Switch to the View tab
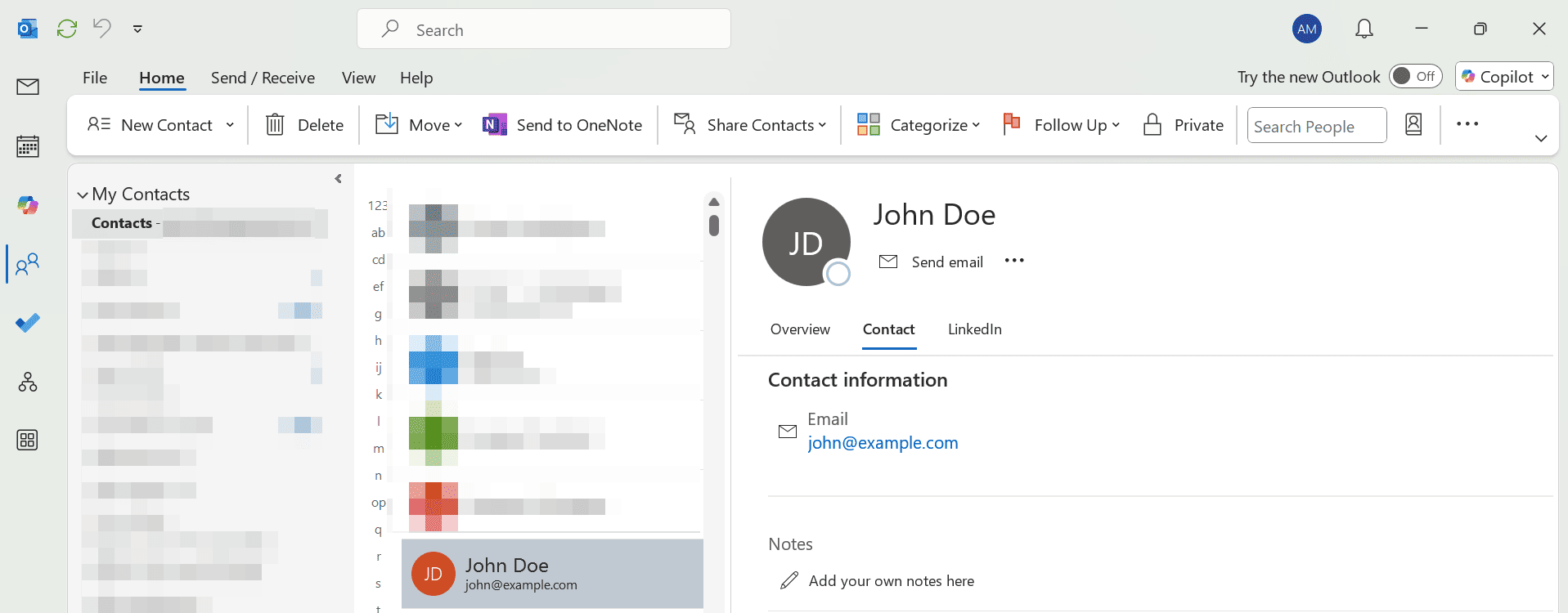Image resolution: width=1568 pixels, height=613 pixels. coord(358,78)
